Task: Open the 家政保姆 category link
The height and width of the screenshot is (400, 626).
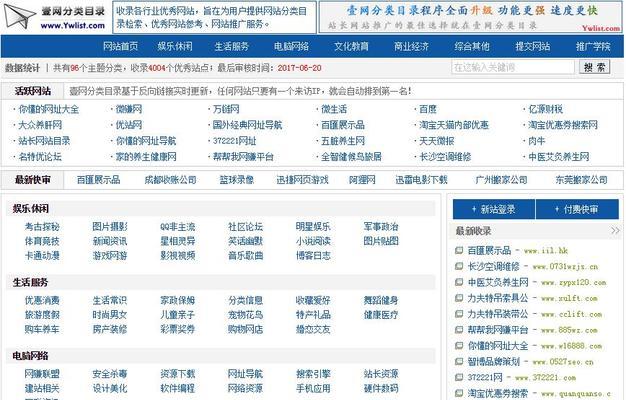Action: point(178,300)
